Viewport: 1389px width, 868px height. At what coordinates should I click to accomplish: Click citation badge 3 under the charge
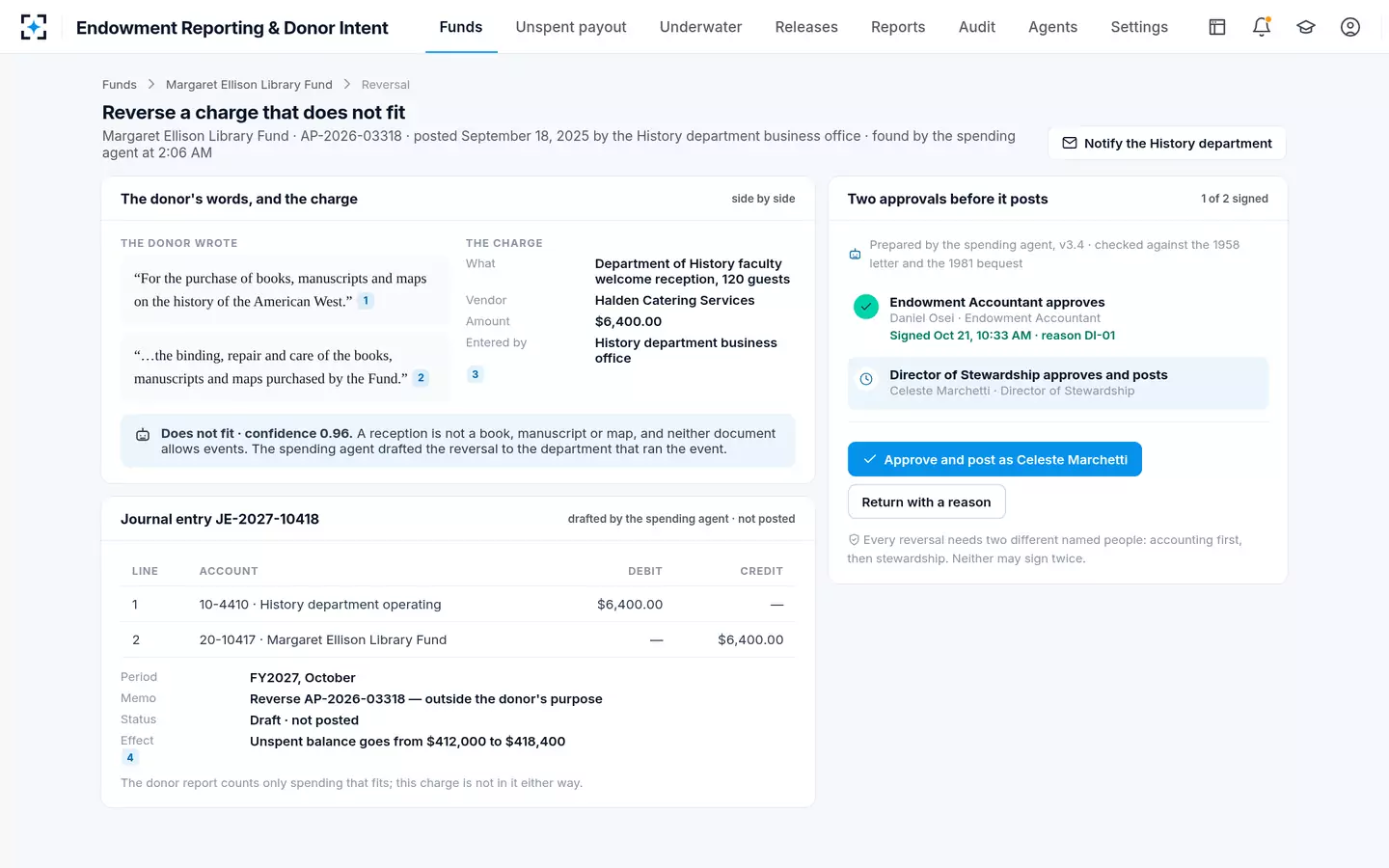point(475,374)
